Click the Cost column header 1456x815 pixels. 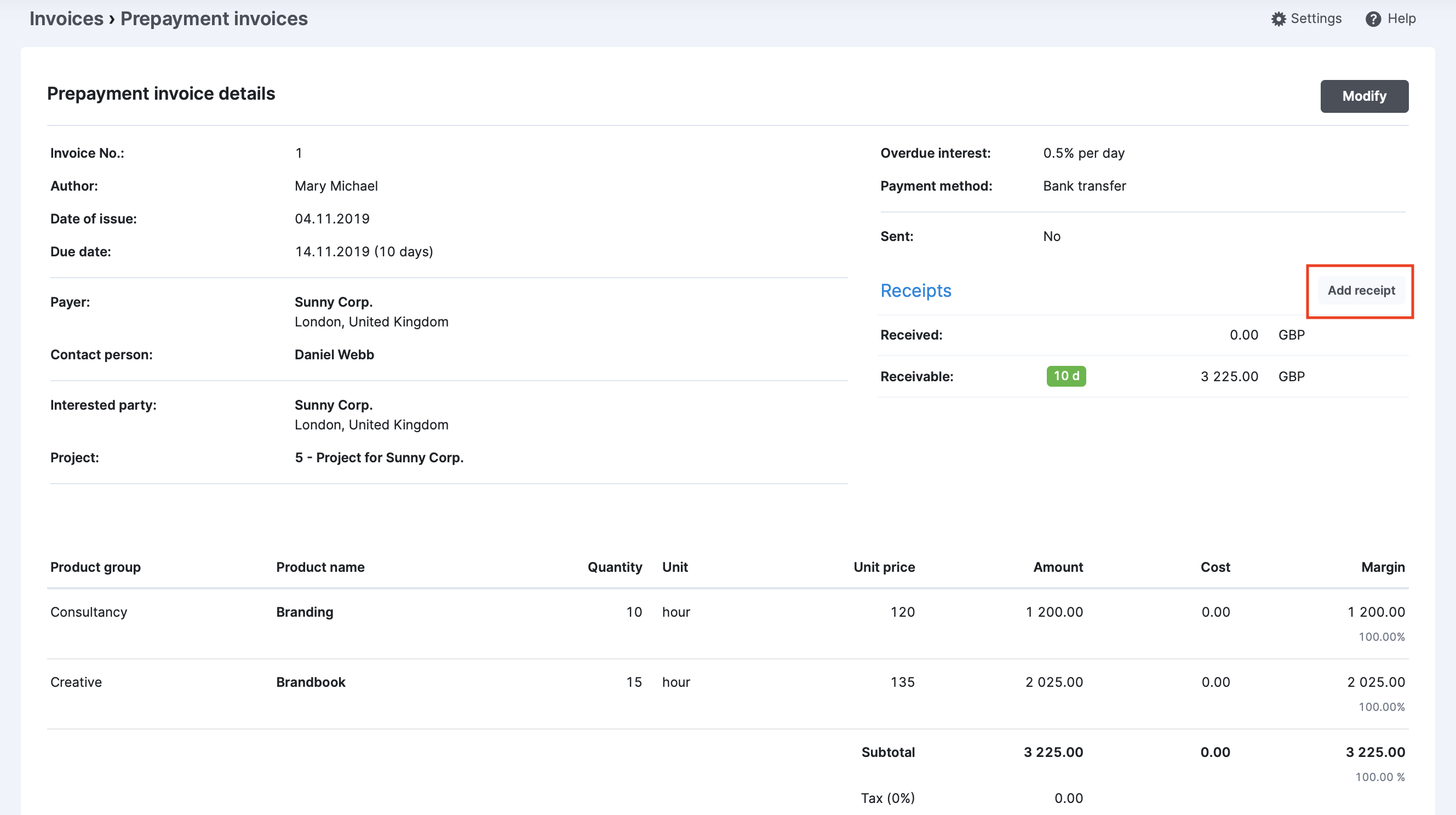point(1215,567)
